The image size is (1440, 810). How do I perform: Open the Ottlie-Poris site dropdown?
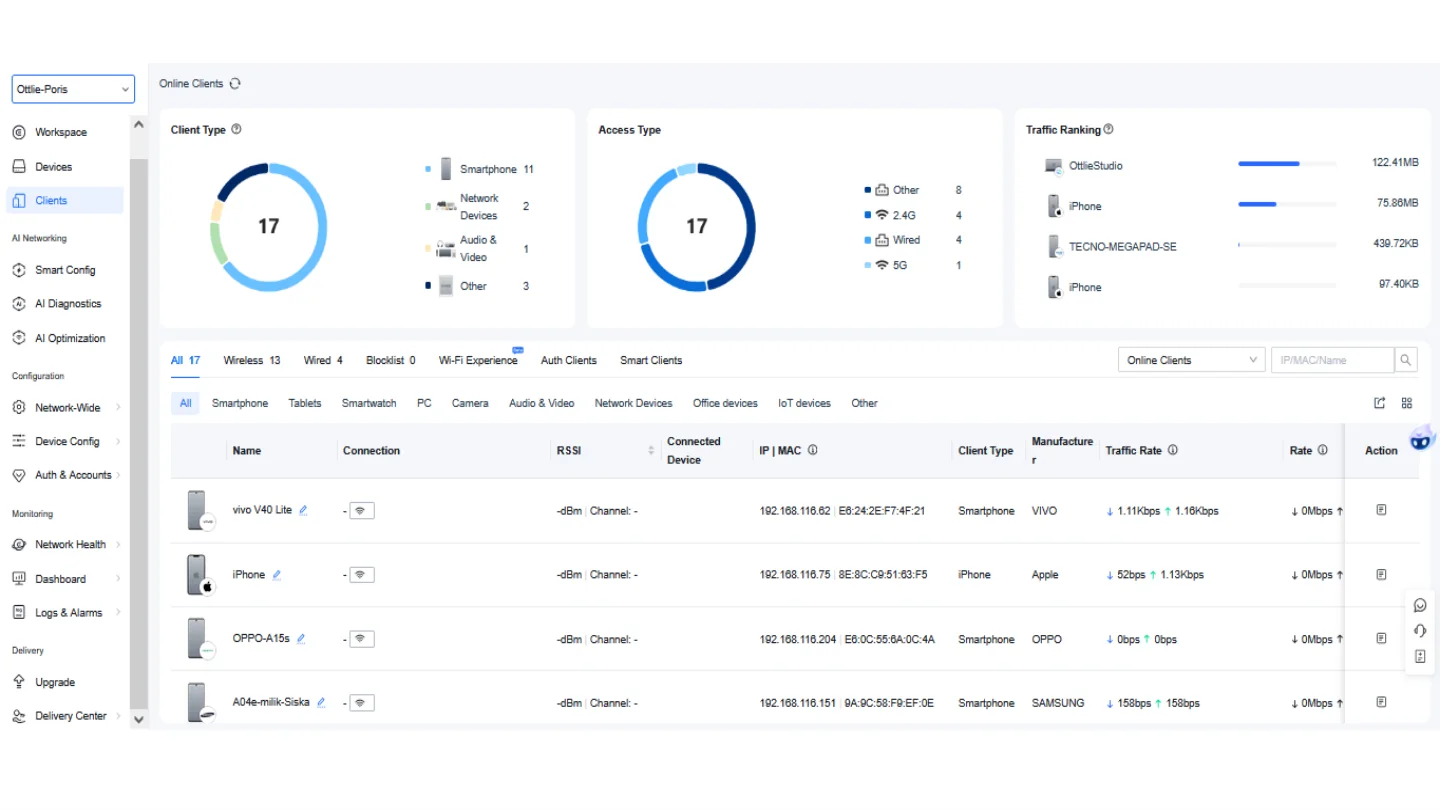[73, 89]
